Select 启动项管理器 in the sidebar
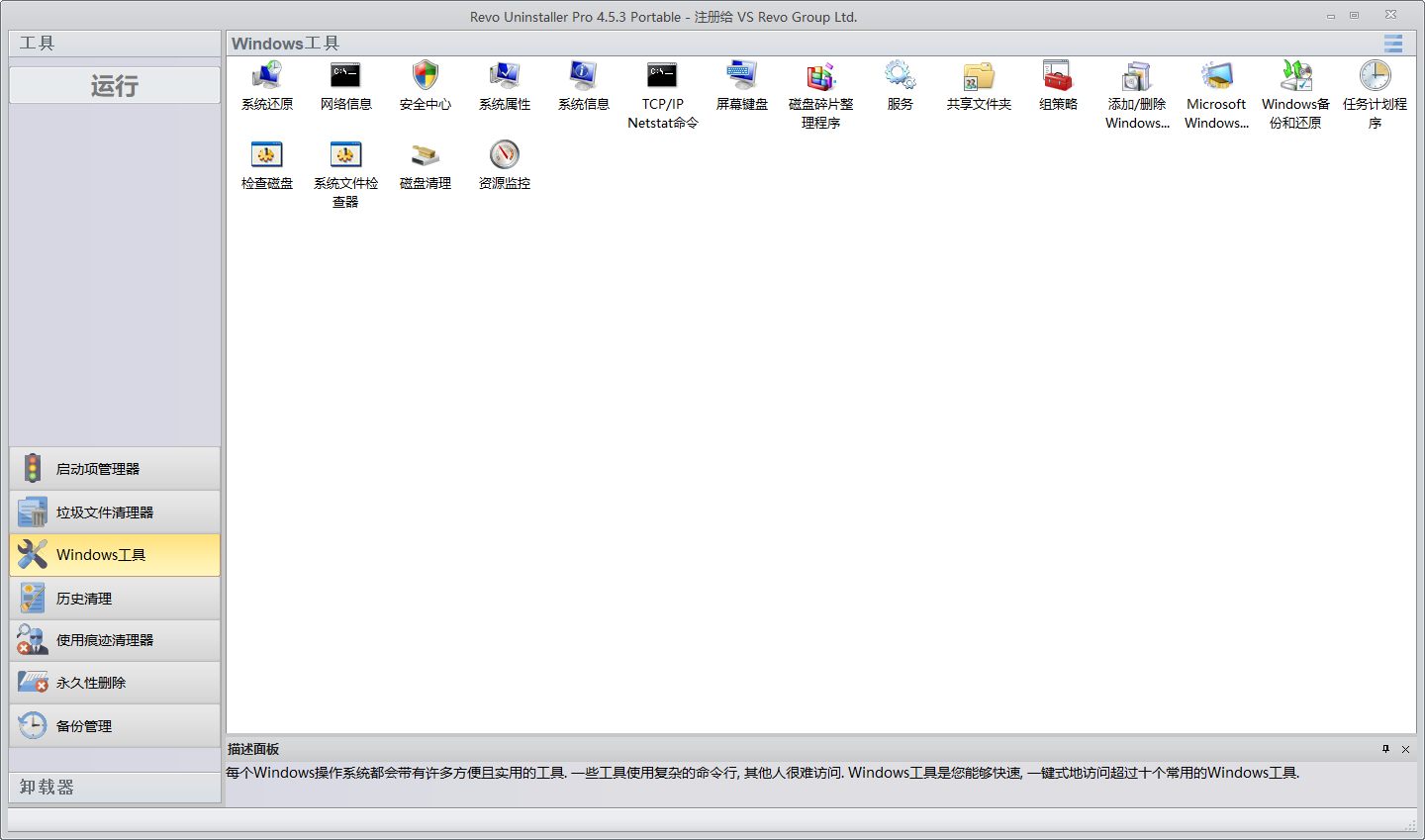 point(115,469)
